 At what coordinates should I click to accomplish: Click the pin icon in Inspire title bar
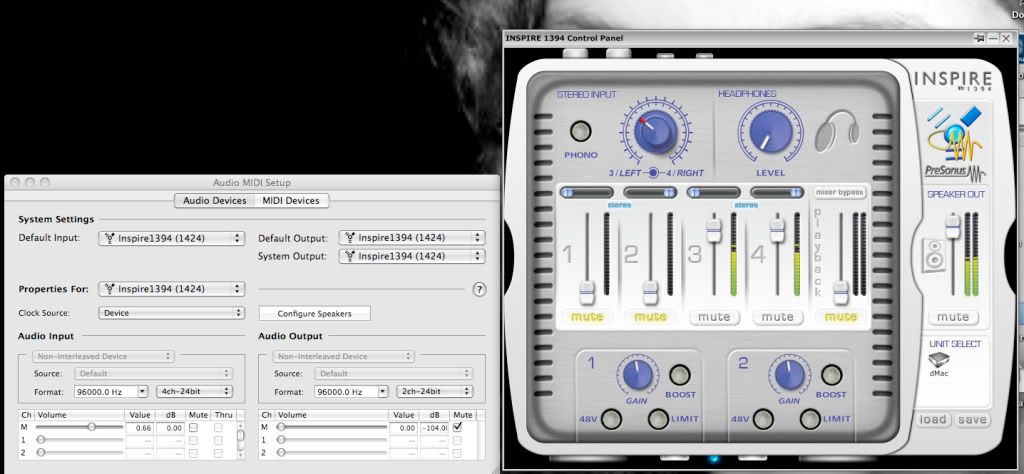click(x=979, y=39)
